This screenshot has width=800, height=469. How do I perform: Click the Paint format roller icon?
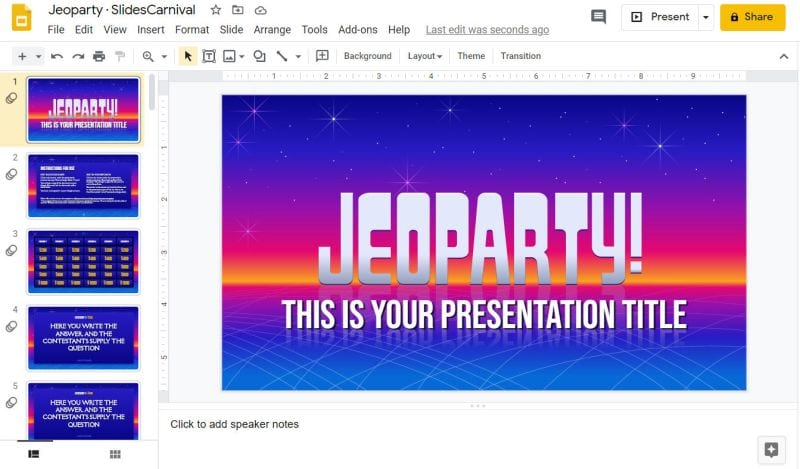[x=120, y=56]
